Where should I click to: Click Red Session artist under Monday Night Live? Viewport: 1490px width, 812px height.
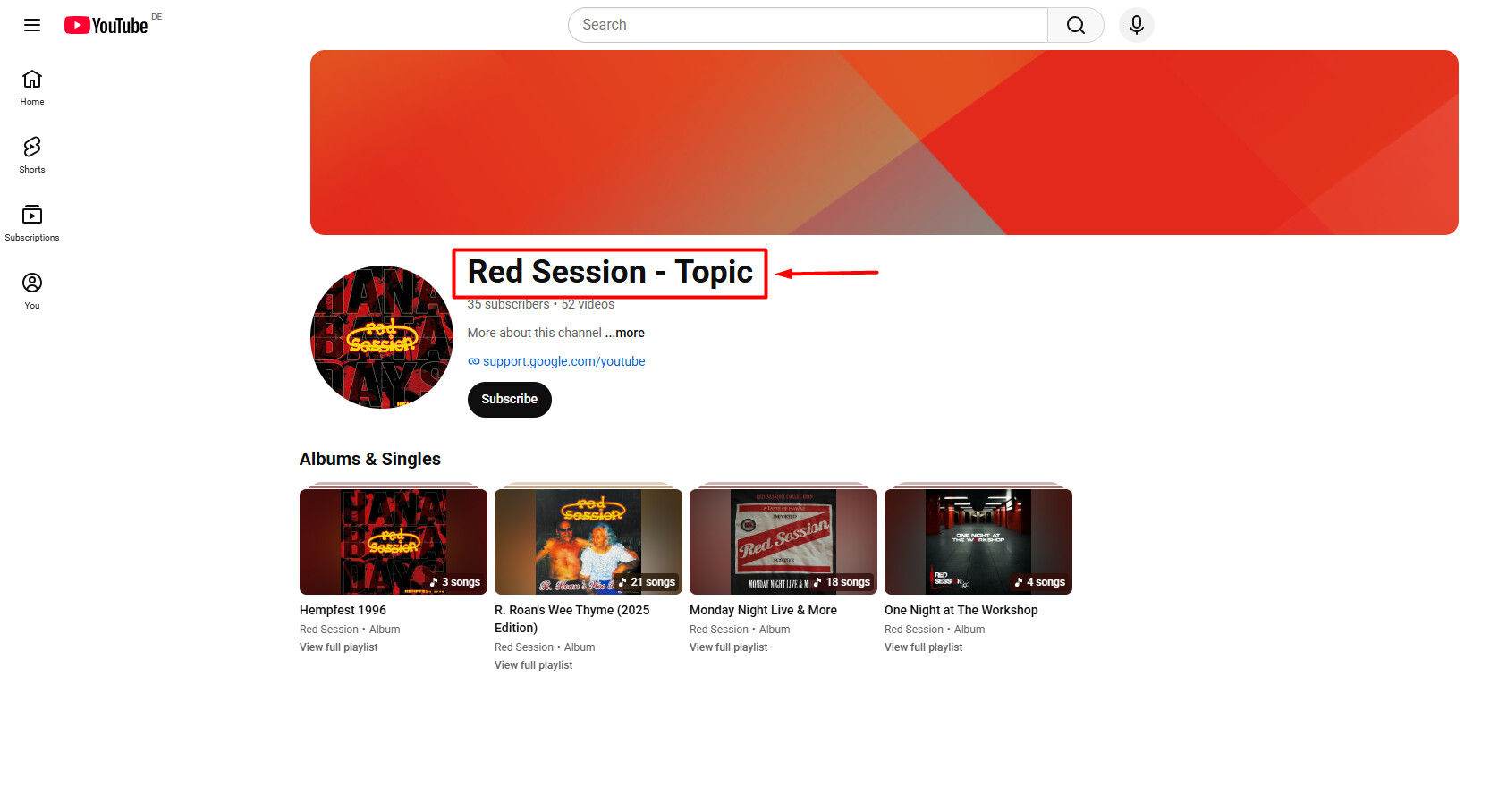719,630
